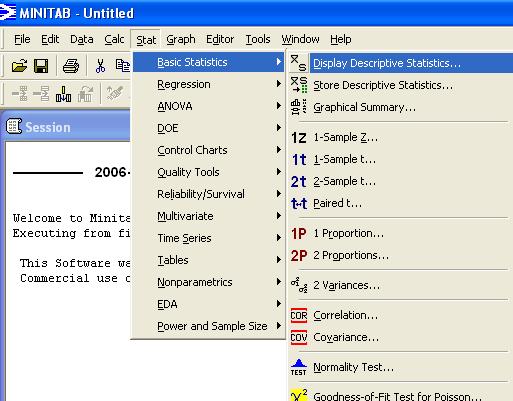Expand the Control Charts submenu
513x401 pixels.
(208, 150)
